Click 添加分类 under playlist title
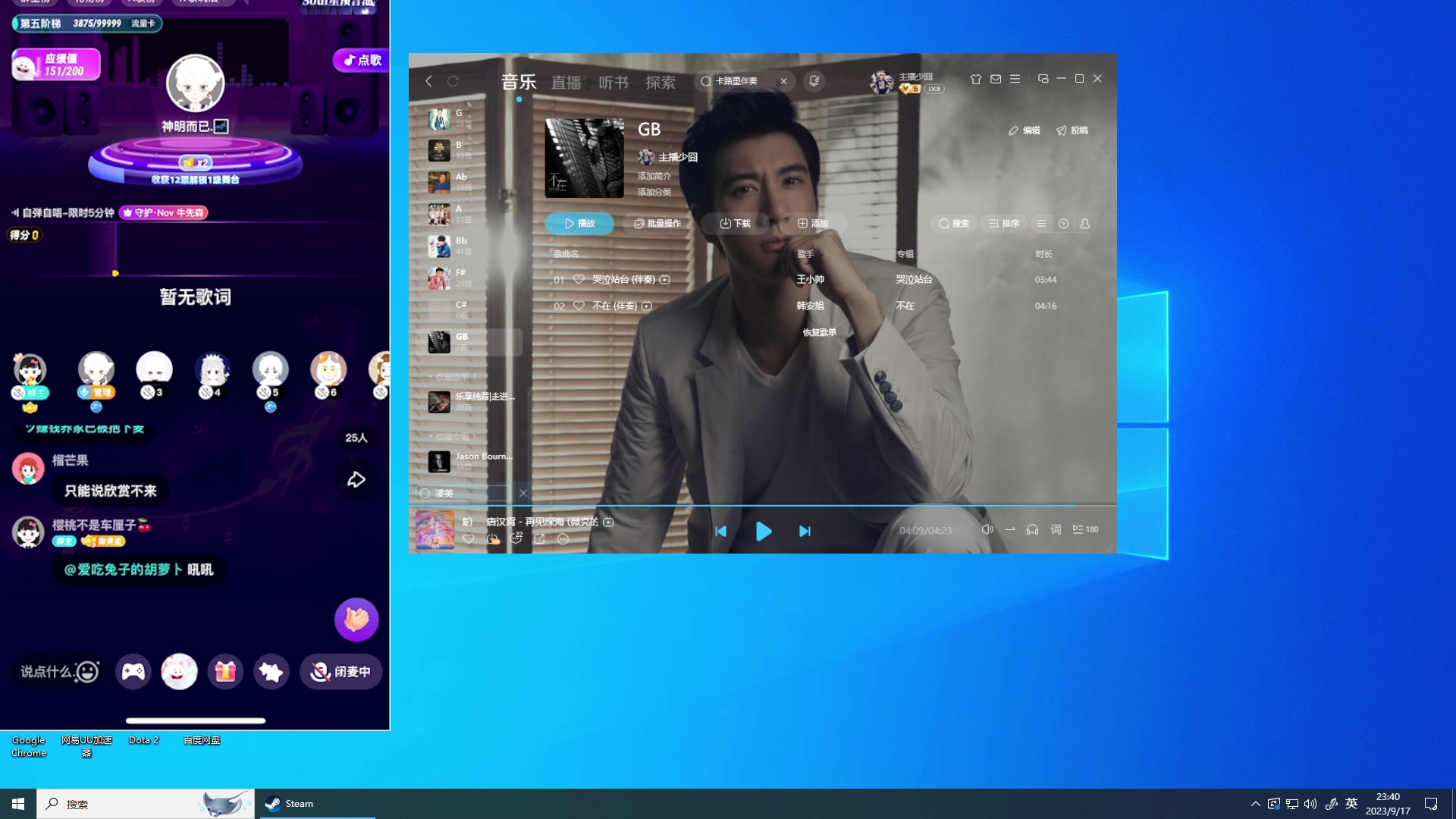The height and width of the screenshot is (819, 1456). coord(654,193)
